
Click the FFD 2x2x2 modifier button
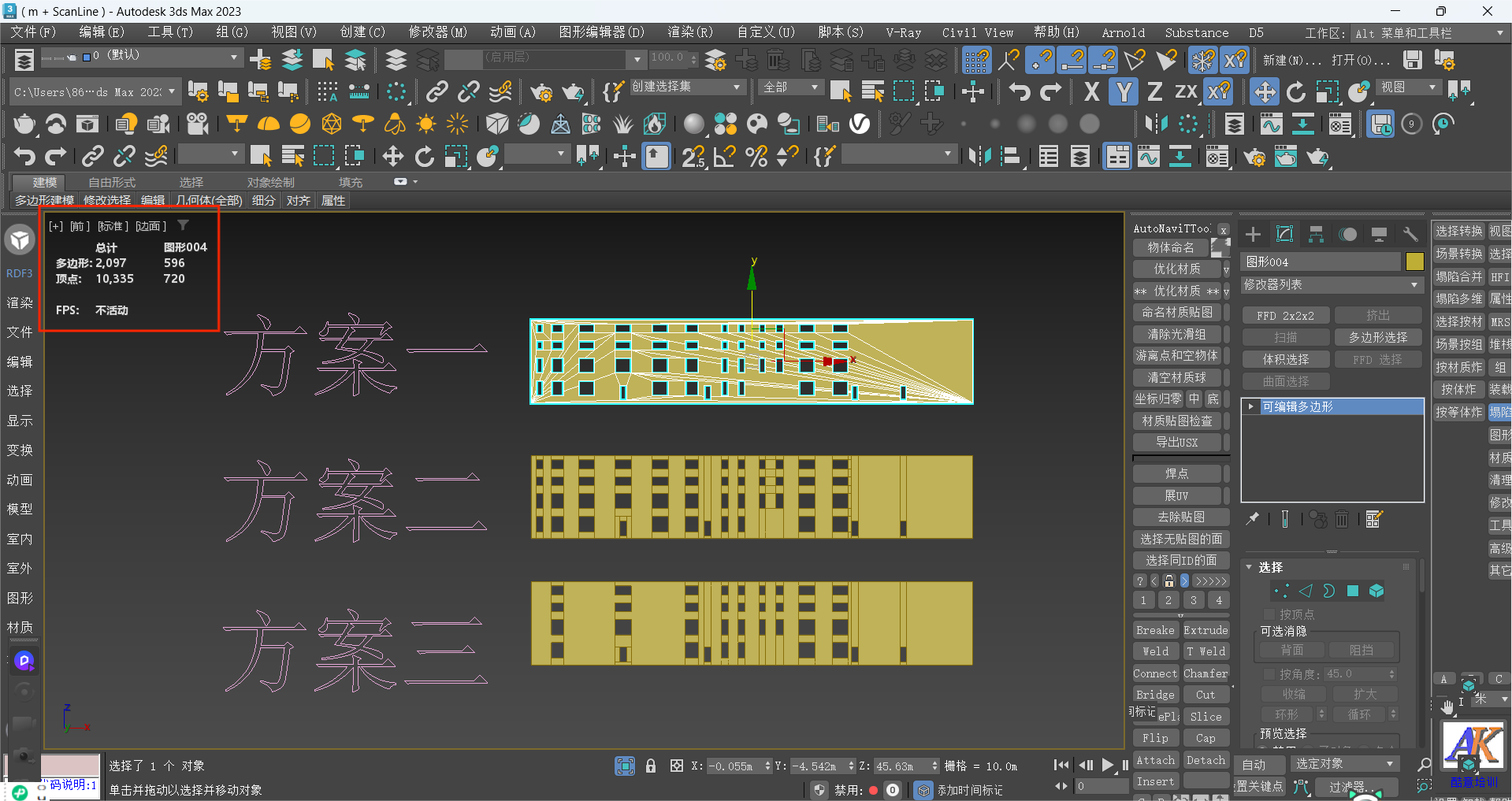pyautogui.click(x=1285, y=315)
